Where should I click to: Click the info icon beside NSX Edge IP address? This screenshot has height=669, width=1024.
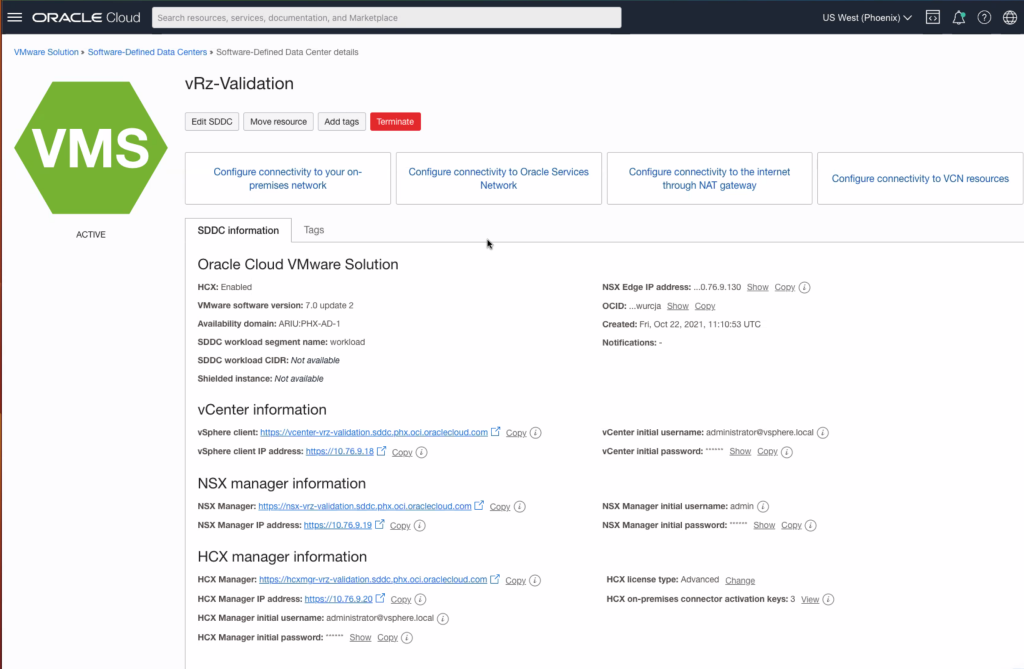805,288
